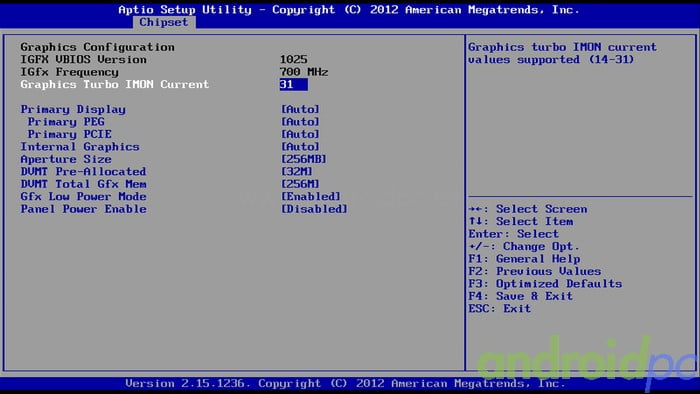Click the 700 MHz frequency value
The width and height of the screenshot is (700, 394).
304,72
